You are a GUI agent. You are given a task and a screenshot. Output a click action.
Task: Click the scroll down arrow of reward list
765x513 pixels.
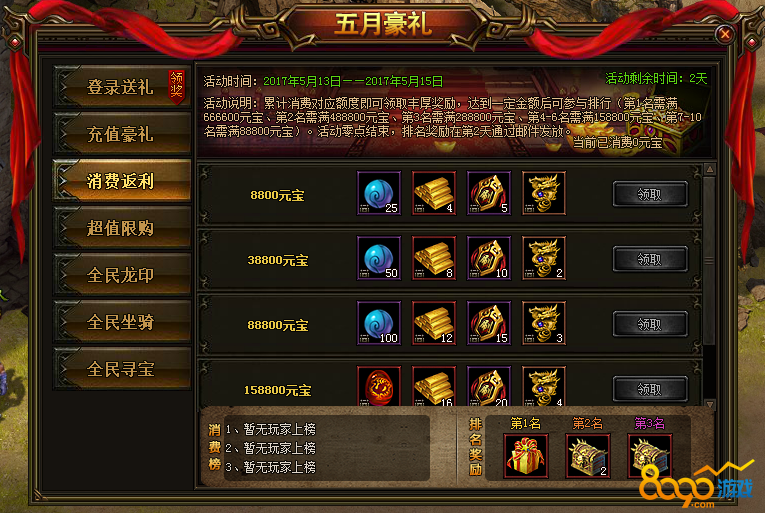(x=710, y=404)
